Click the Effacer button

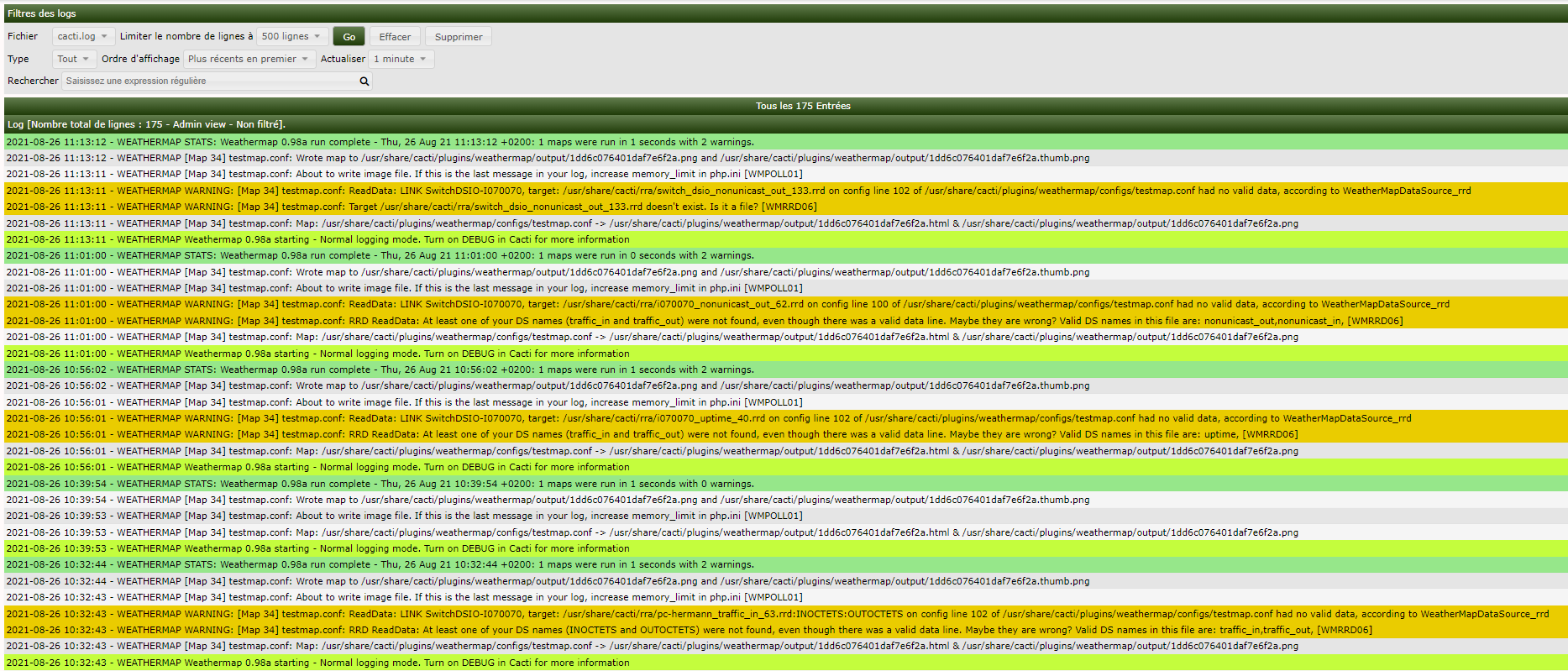395,36
